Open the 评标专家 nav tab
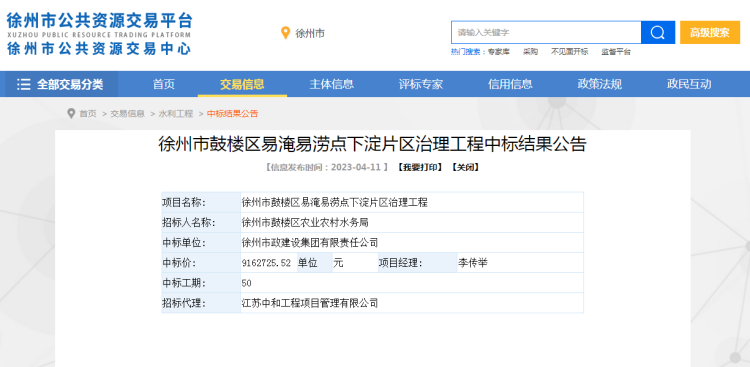This screenshot has width=750, height=367. pyautogui.click(x=421, y=84)
